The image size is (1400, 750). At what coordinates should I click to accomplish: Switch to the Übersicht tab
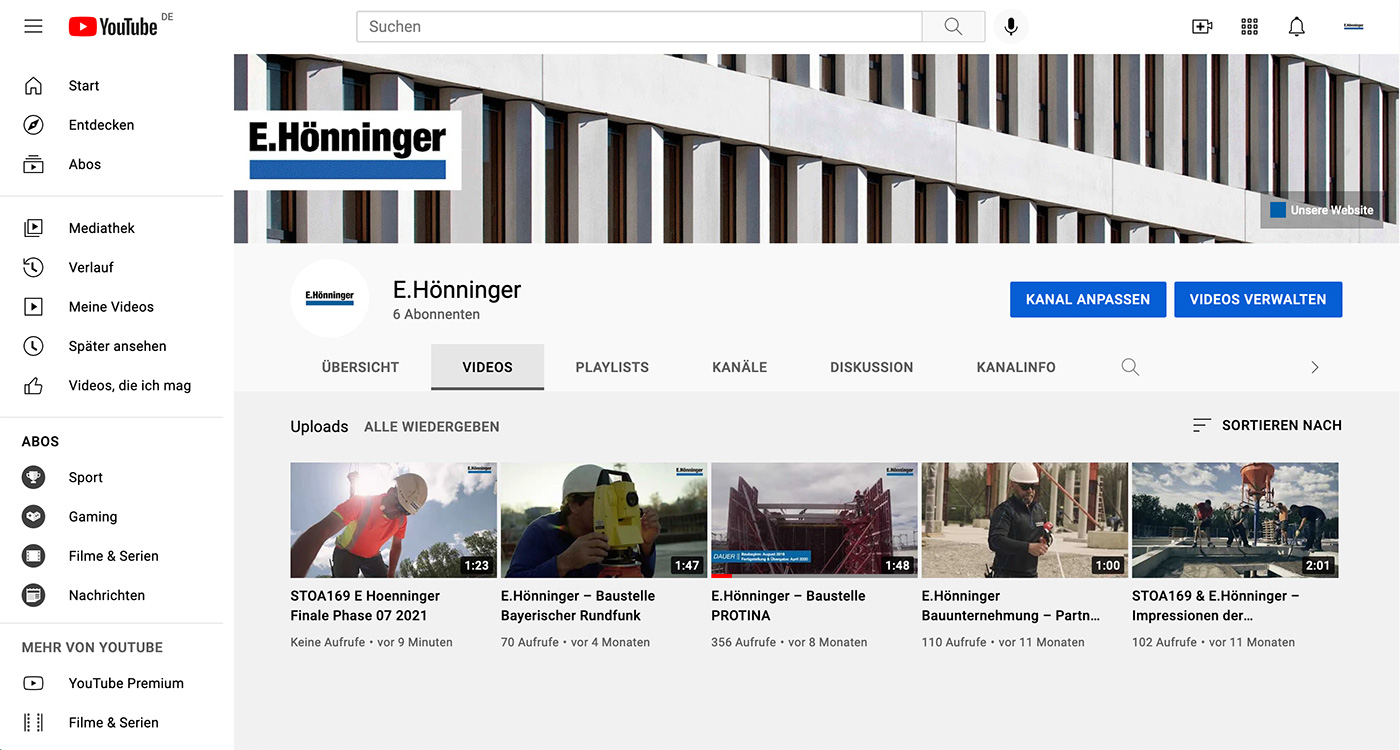tap(360, 367)
